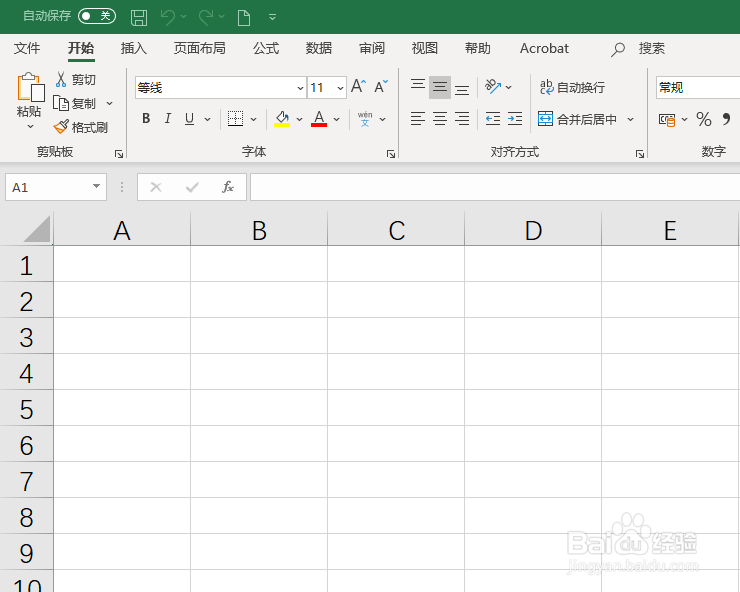This screenshot has width=740, height=592.
Task: Click the Save disk icon
Action: coord(139,17)
